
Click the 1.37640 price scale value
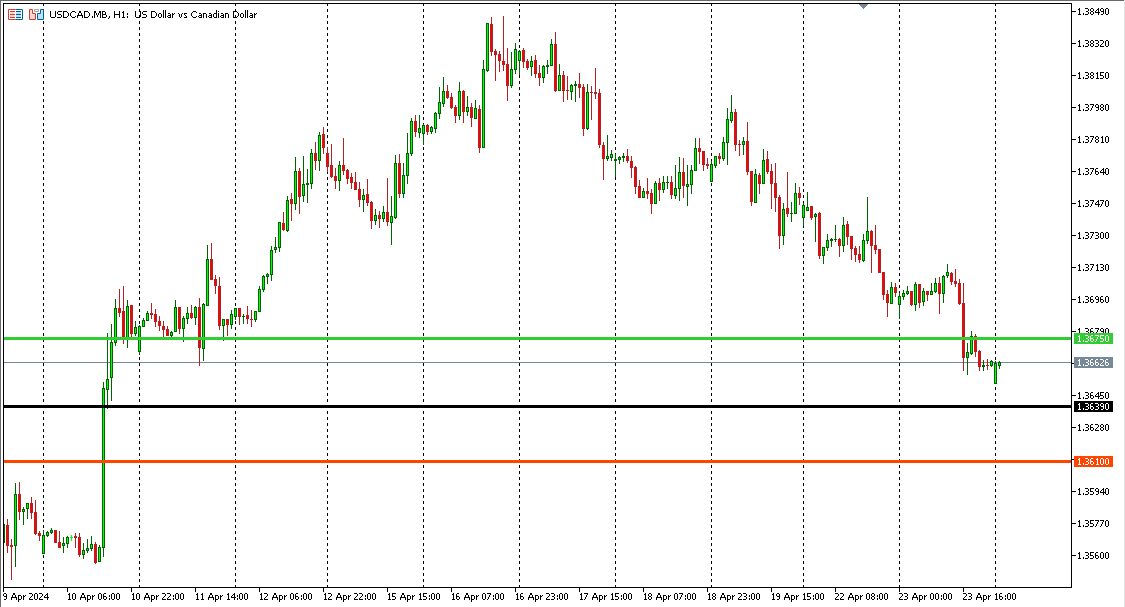point(1093,171)
